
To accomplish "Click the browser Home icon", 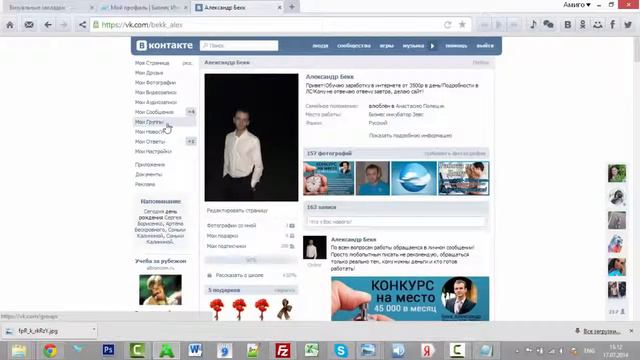I will (10, 25).
